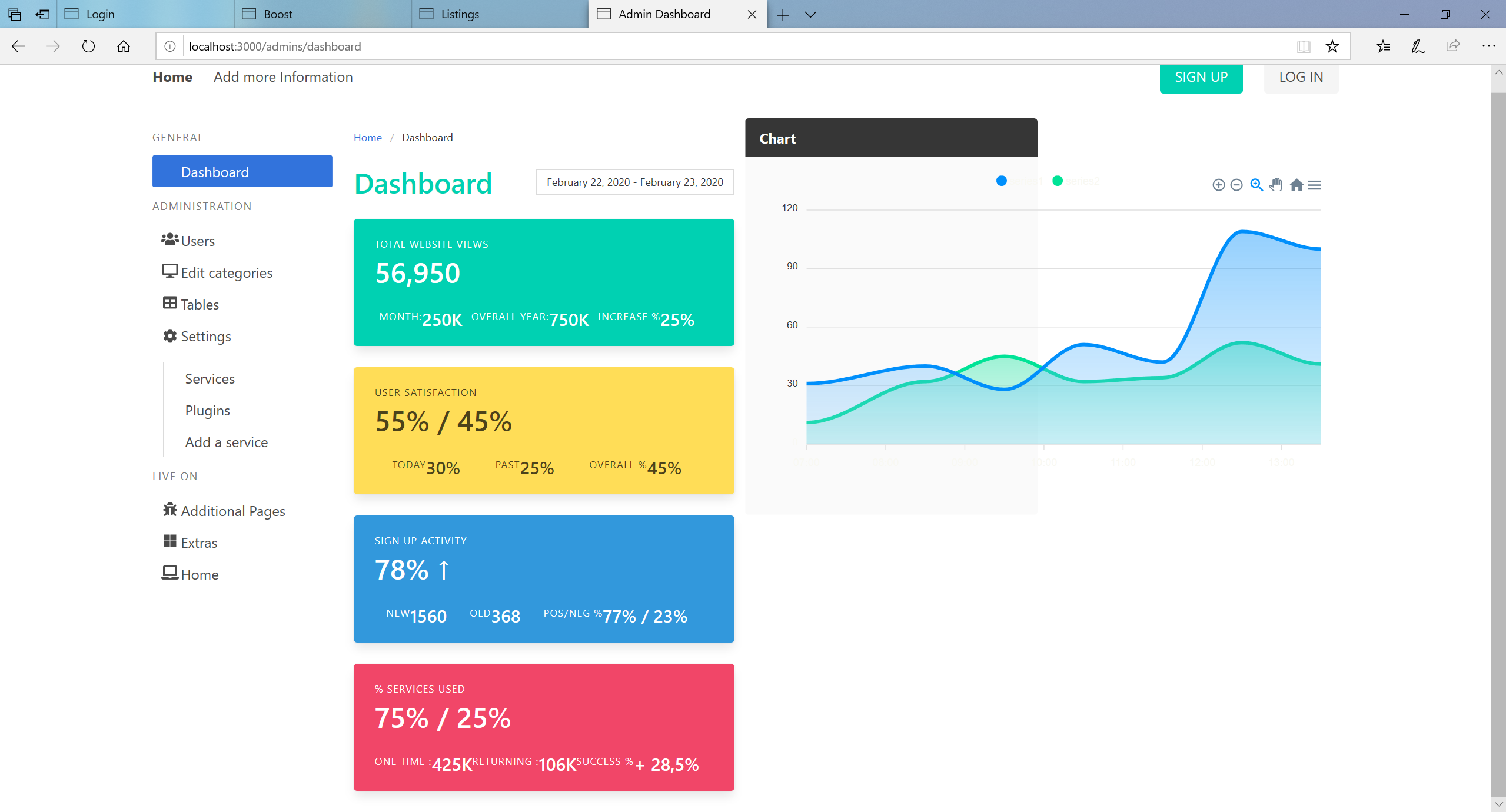Select Add more Information nav item
The image size is (1506, 812).
click(x=283, y=77)
